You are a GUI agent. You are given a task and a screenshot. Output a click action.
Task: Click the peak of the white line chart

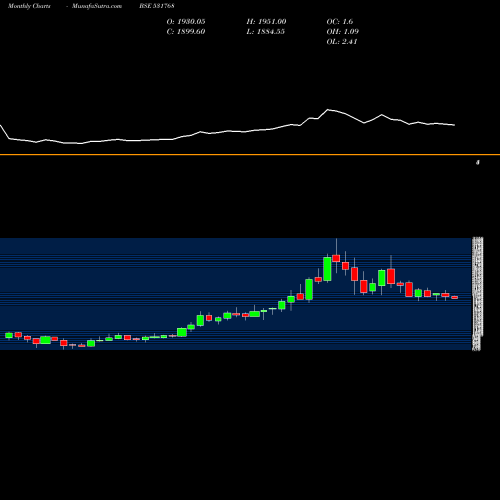(328, 109)
